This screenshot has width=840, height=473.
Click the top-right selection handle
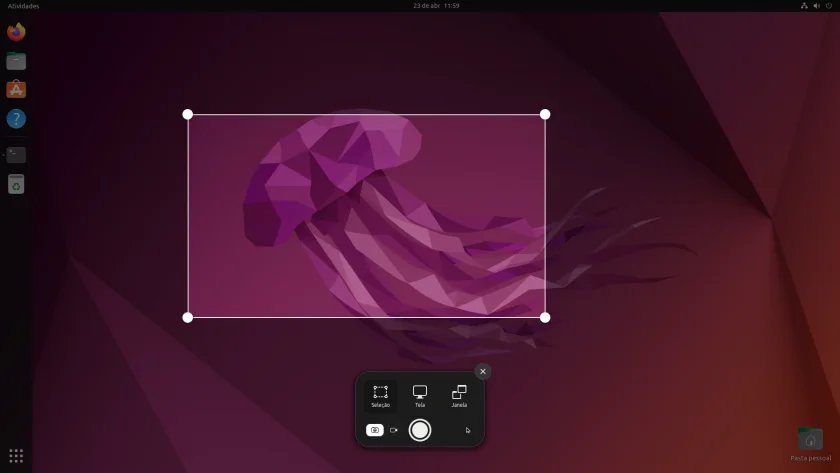(x=545, y=114)
